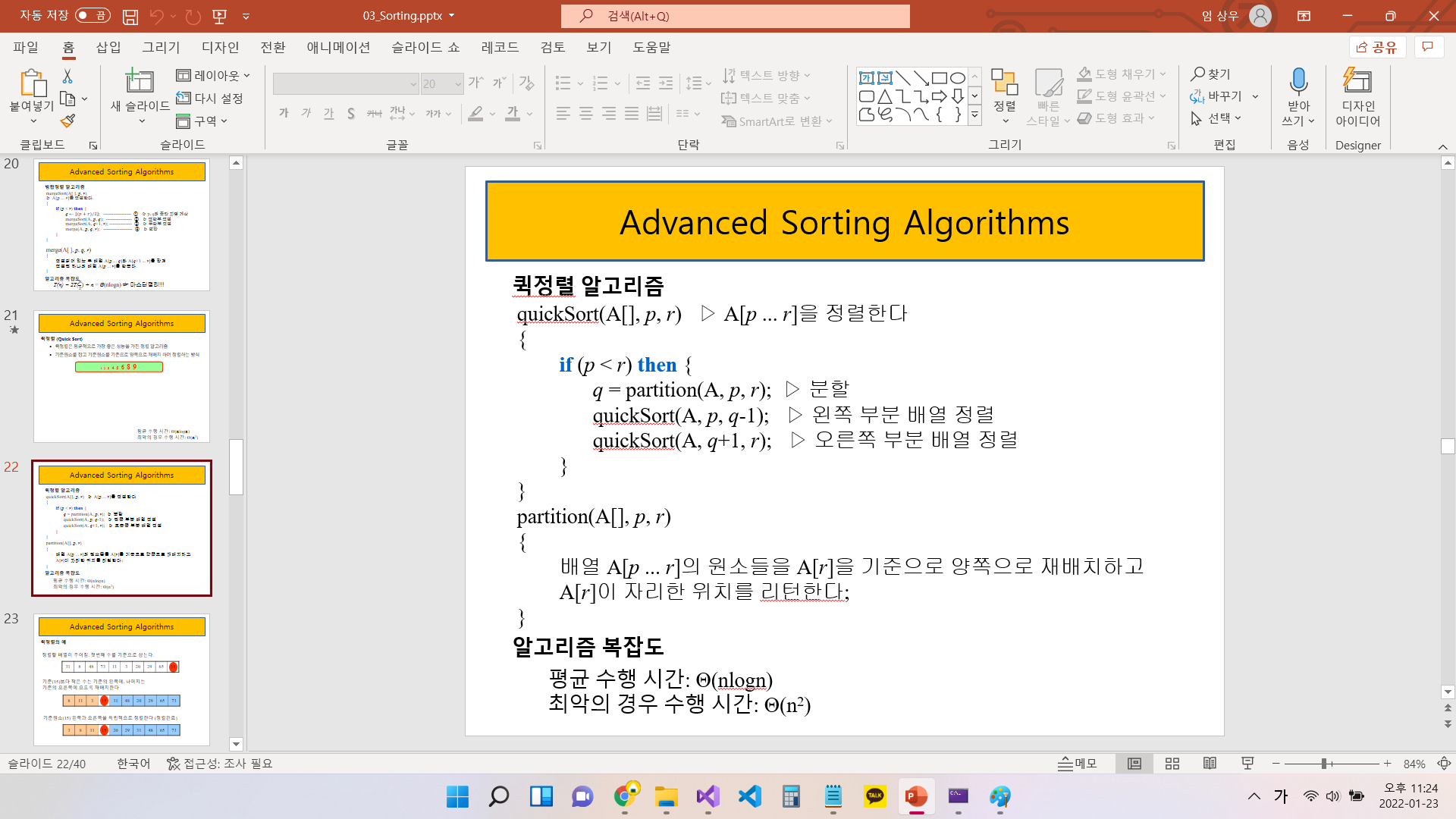1456x819 pixels.
Task: Toggle the AutoSave switch
Action: click(x=93, y=15)
